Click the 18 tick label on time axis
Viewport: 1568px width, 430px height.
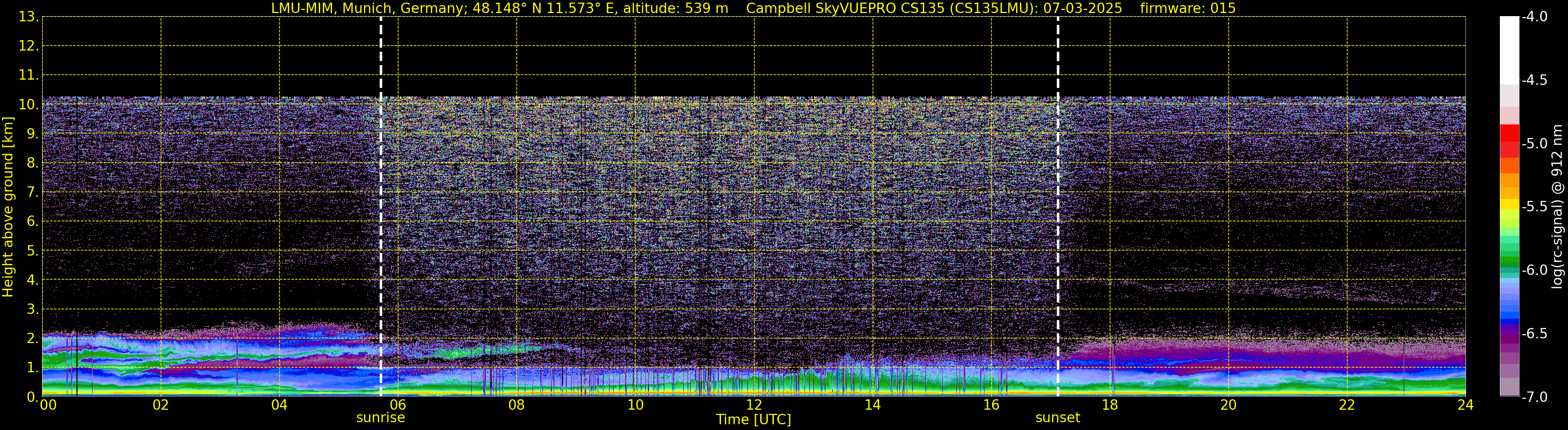pos(1110,405)
